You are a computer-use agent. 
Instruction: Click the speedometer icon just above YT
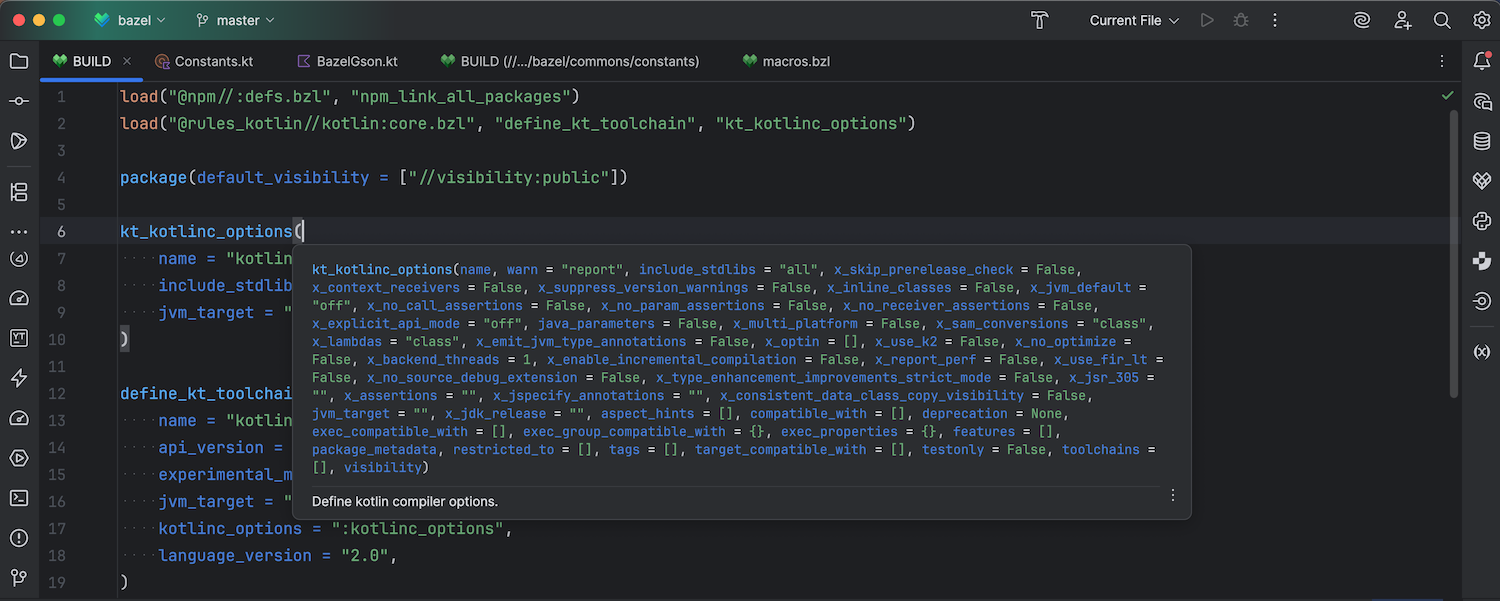19,298
